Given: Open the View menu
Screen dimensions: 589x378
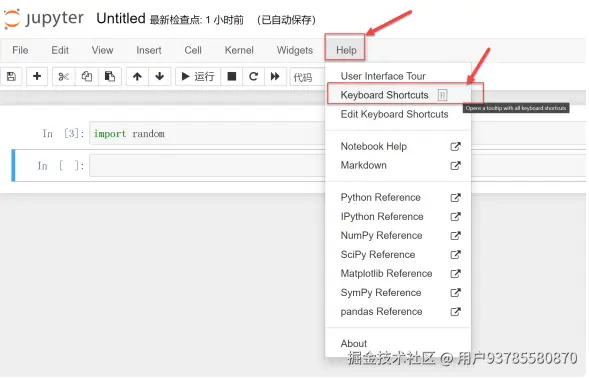Looking at the screenshot, I should (102, 50).
